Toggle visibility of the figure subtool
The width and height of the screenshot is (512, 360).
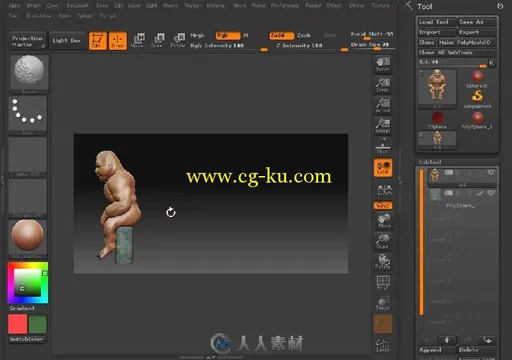point(491,172)
